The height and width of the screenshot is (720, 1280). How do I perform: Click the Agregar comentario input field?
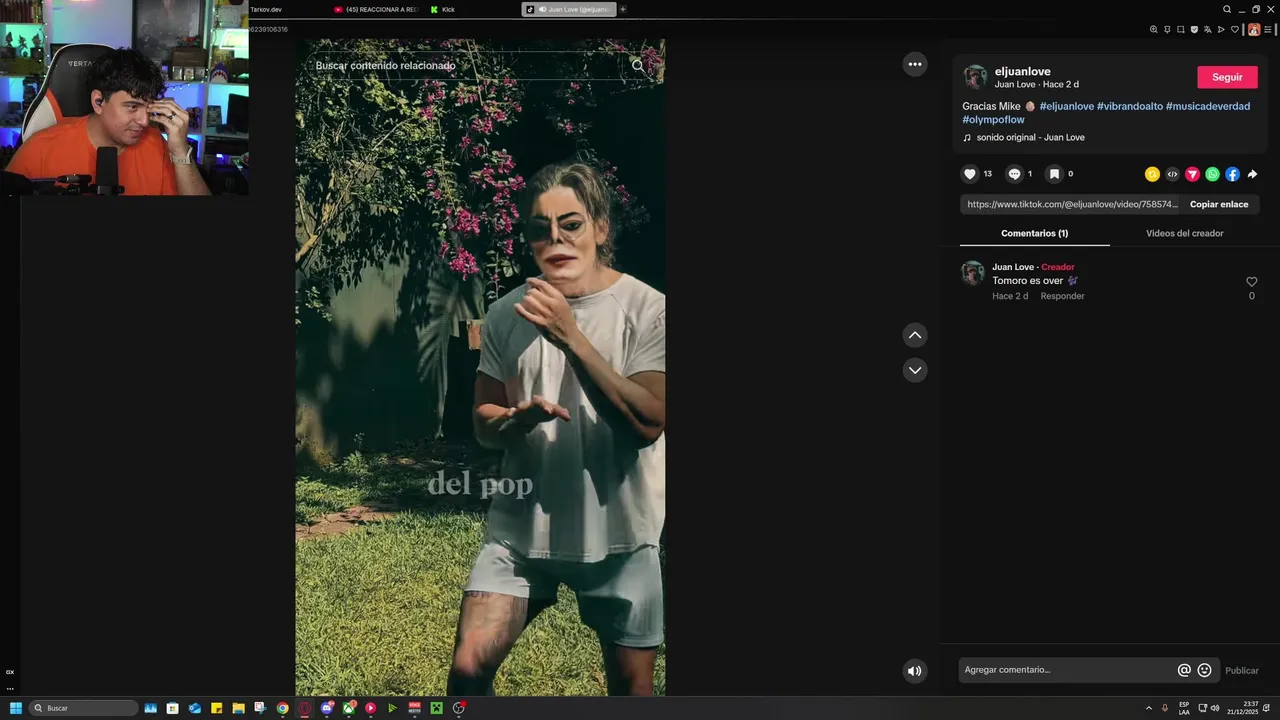pos(1066,670)
